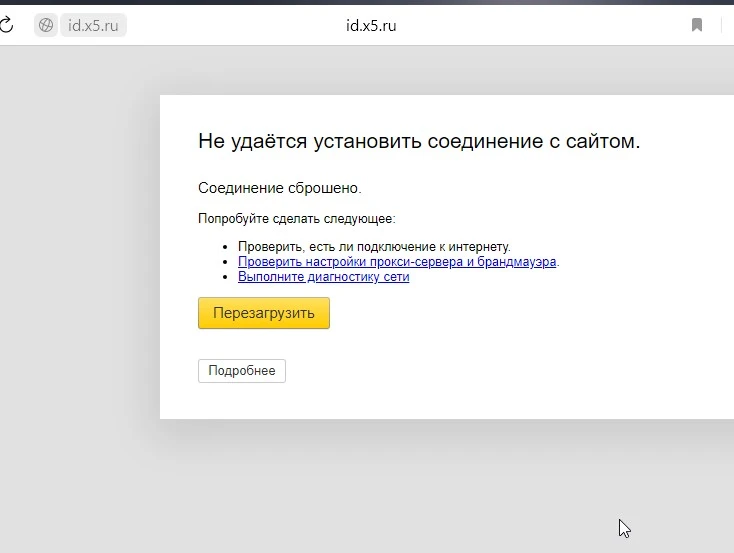Click the reload page icon
Screen dimensions: 734x553
(x=6, y=25)
